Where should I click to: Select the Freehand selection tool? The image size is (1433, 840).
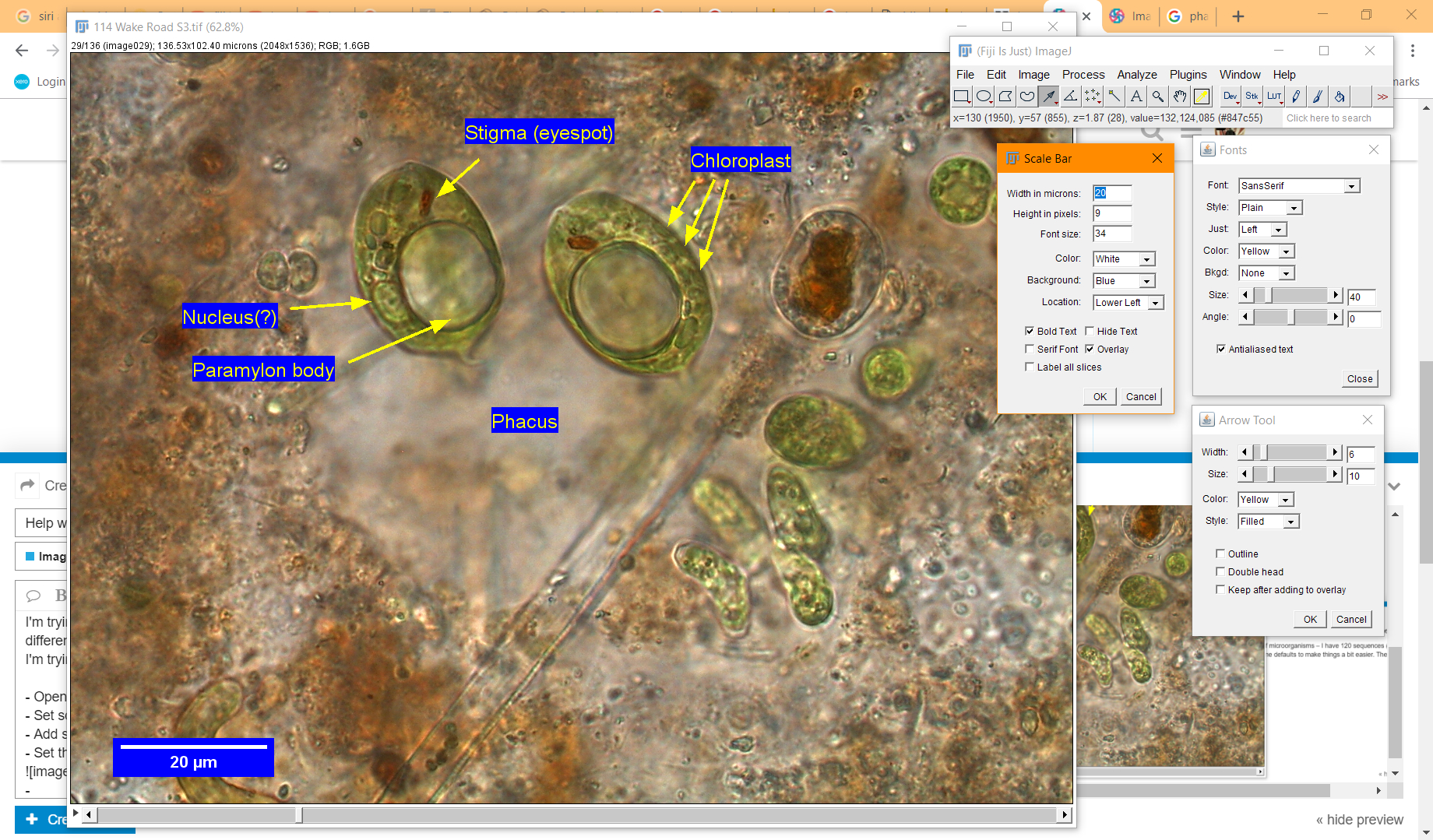pyautogui.click(x=1026, y=96)
